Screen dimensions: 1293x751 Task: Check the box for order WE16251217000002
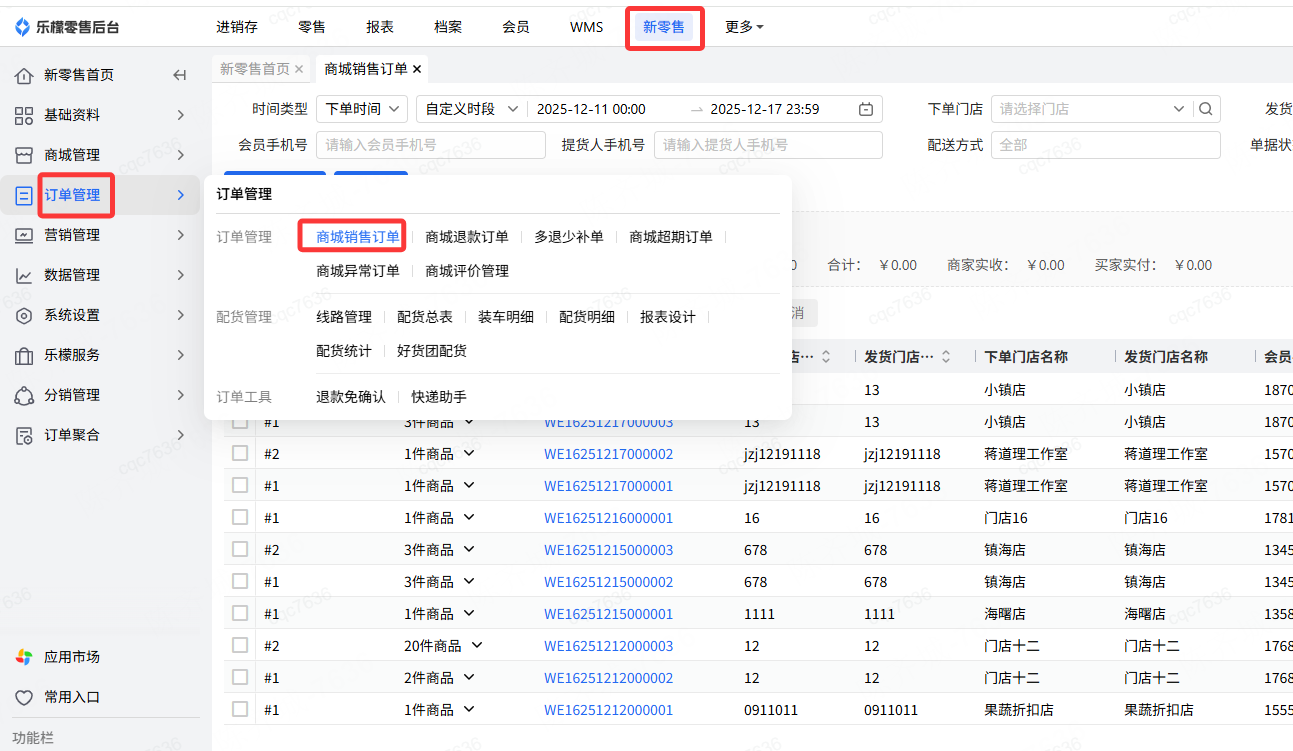(240, 454)
